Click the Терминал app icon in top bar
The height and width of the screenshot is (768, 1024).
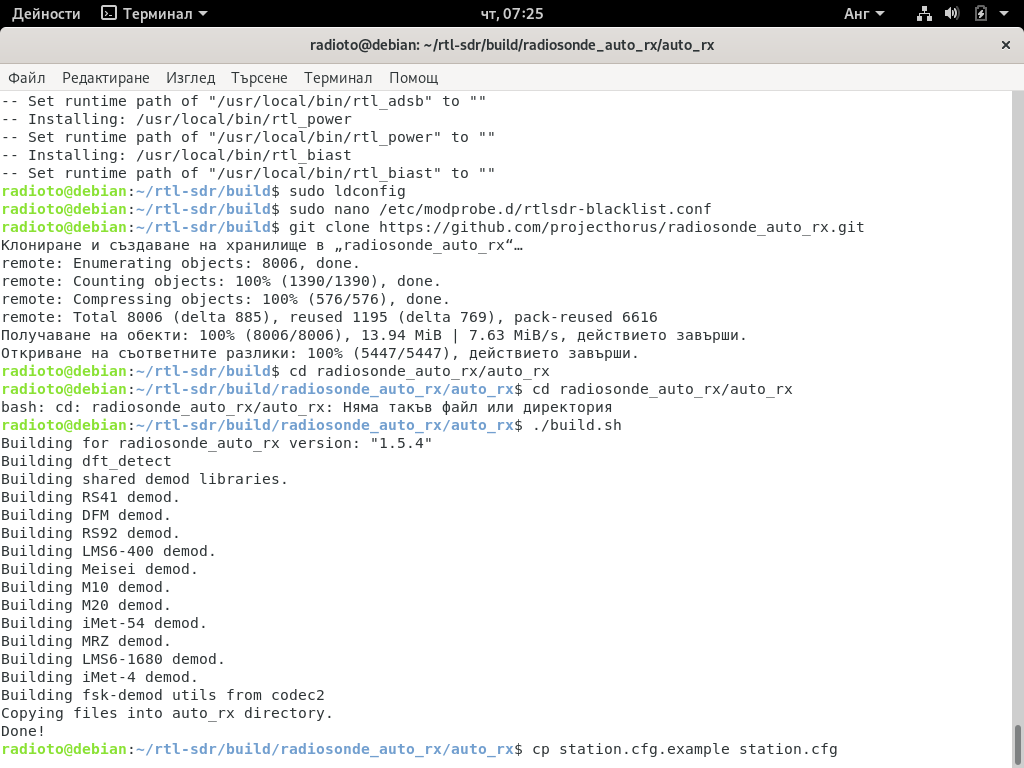(x=108, y=14)
